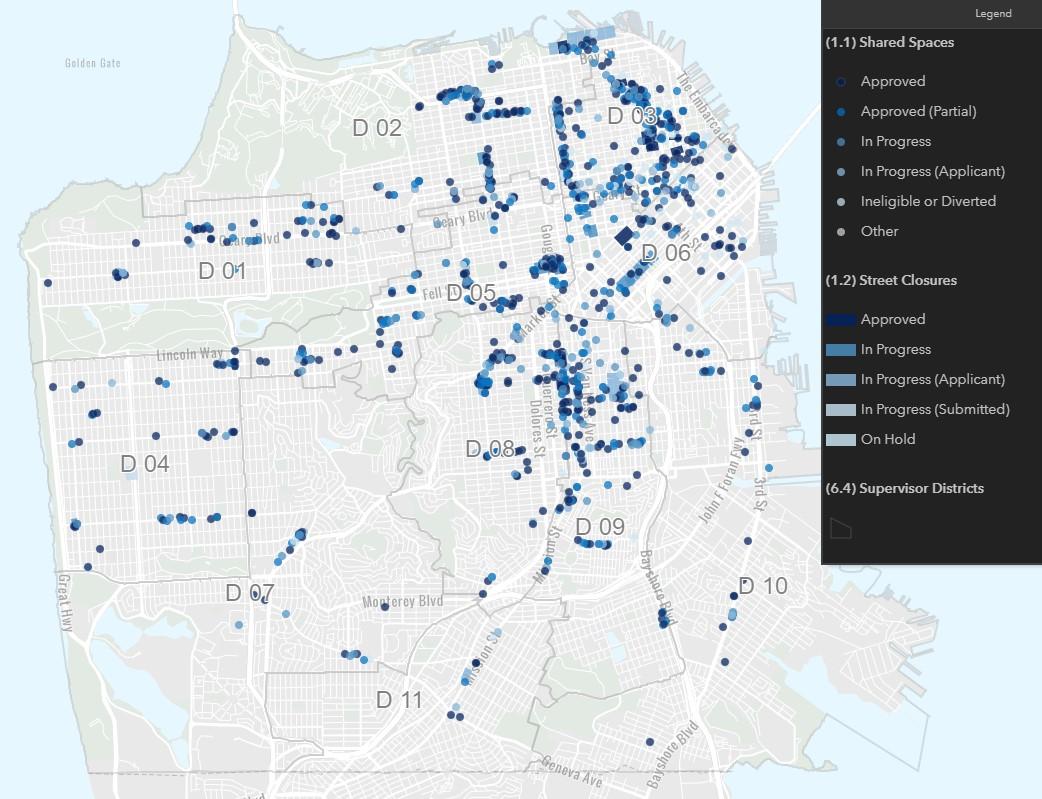Select the Ineligible or Diverted symbol
This screenshot has width=1042, height=799.
pos(840,201)
